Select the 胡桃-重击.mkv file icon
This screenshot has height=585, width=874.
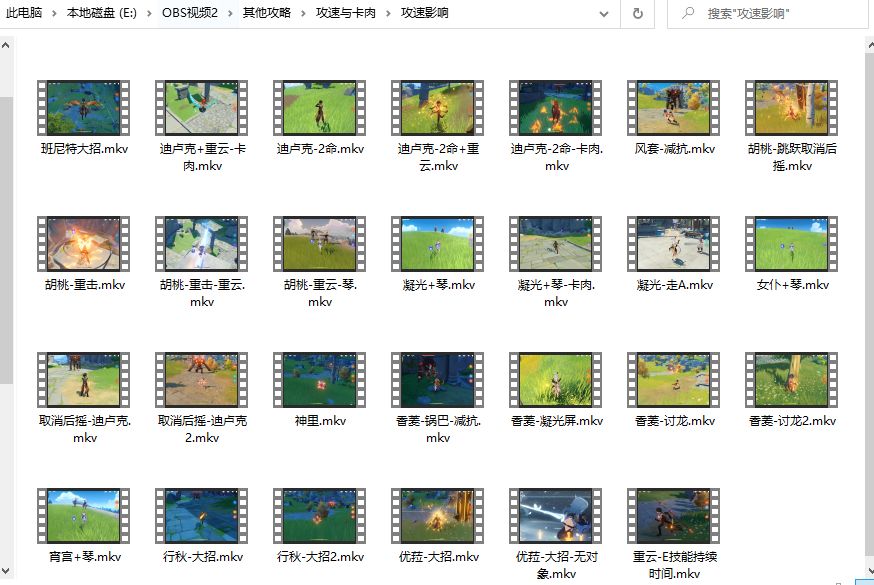click(x=84, y=244)
